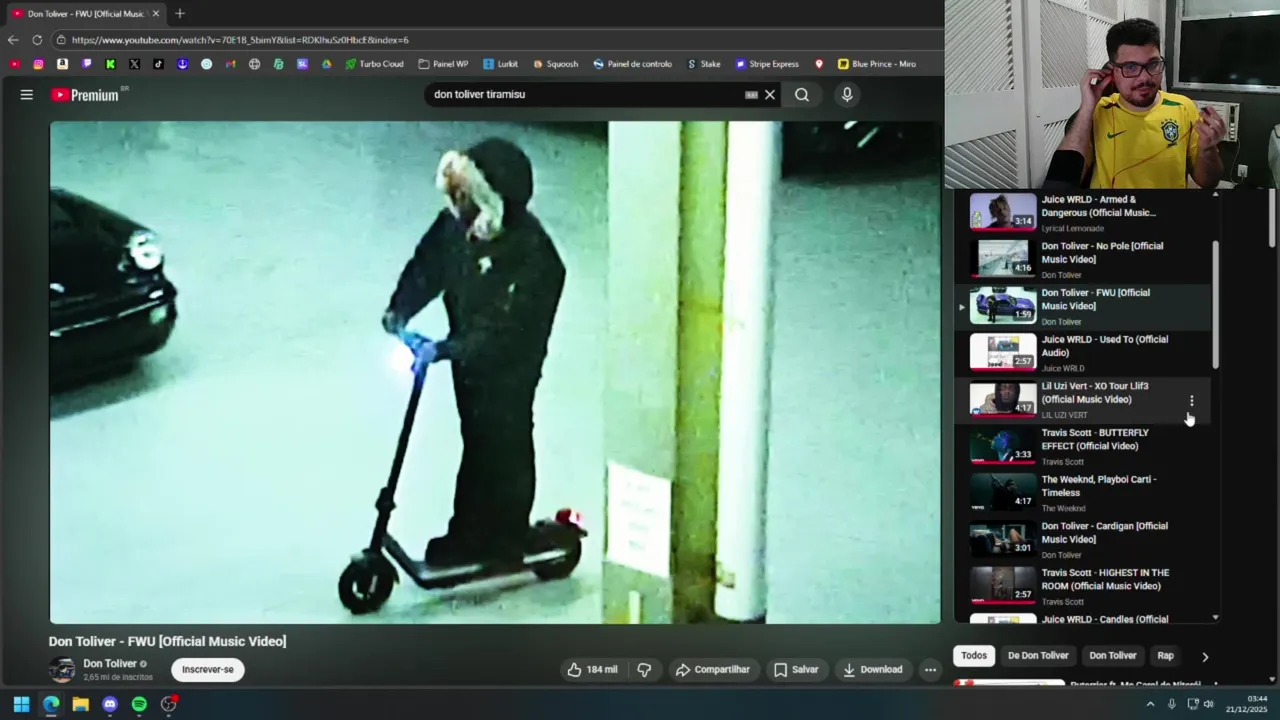Share video via Compartilhar button
Viewport: 1280px width, 720px height.
[713, 670]
